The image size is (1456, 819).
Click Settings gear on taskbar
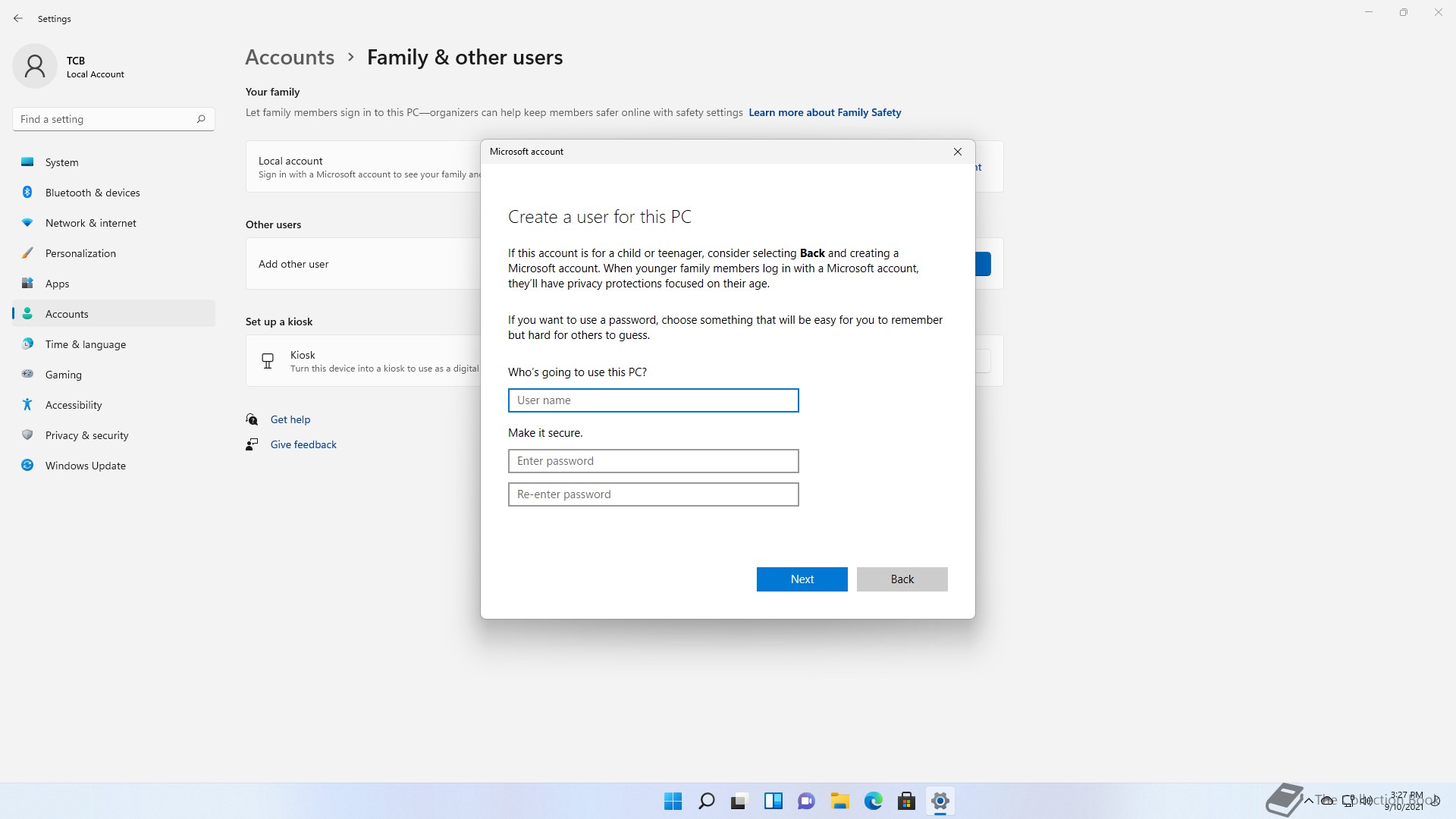pyautogui.click(x=940, y=801)
